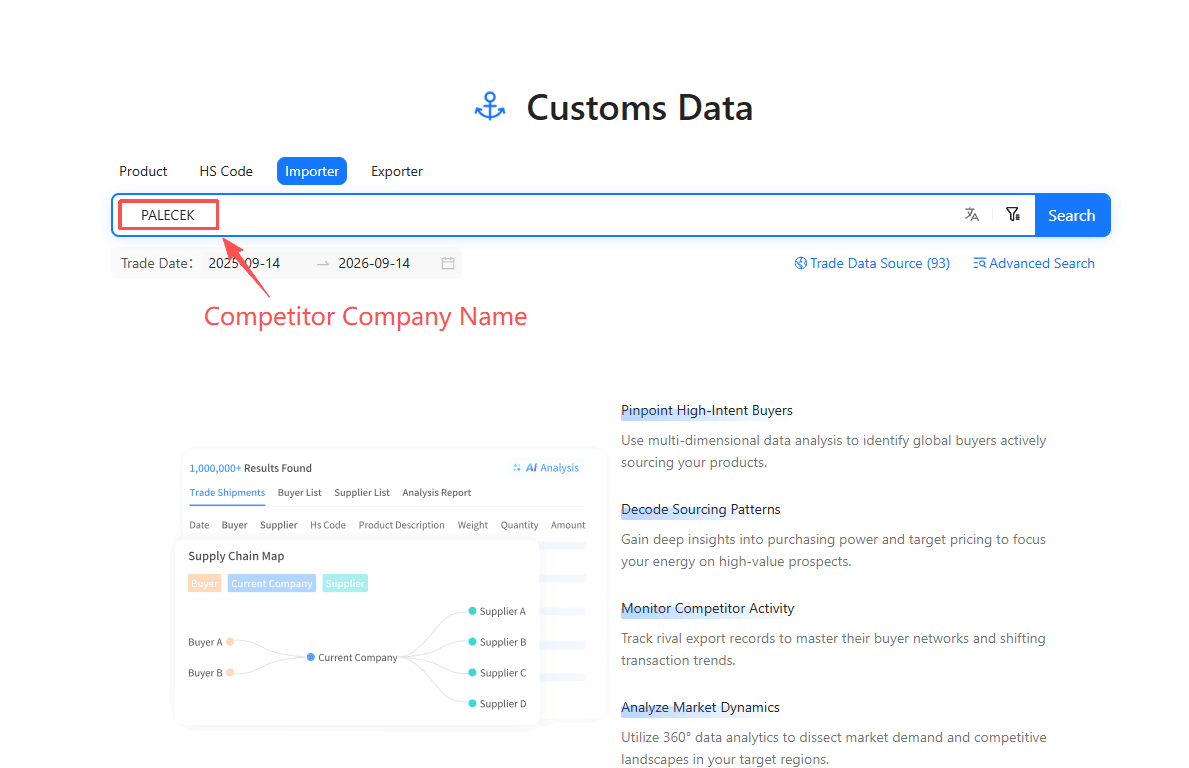Click the 1,000,000+ Results Found text
Image resolution: width=1189 pixels, height=768 pixels.
250,468
